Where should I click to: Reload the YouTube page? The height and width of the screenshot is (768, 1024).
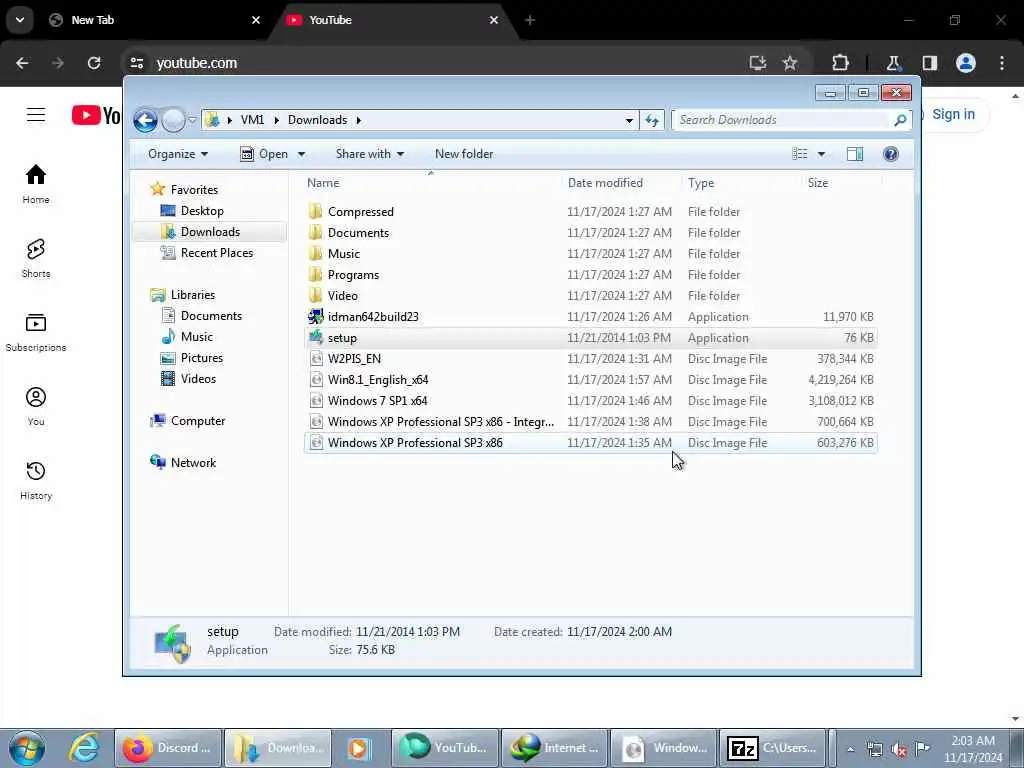click(x=94, y=63)
